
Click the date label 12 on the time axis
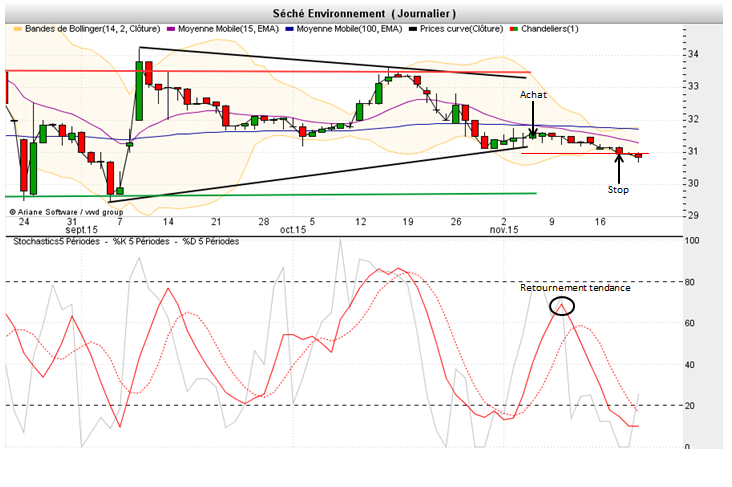point(360,221)
